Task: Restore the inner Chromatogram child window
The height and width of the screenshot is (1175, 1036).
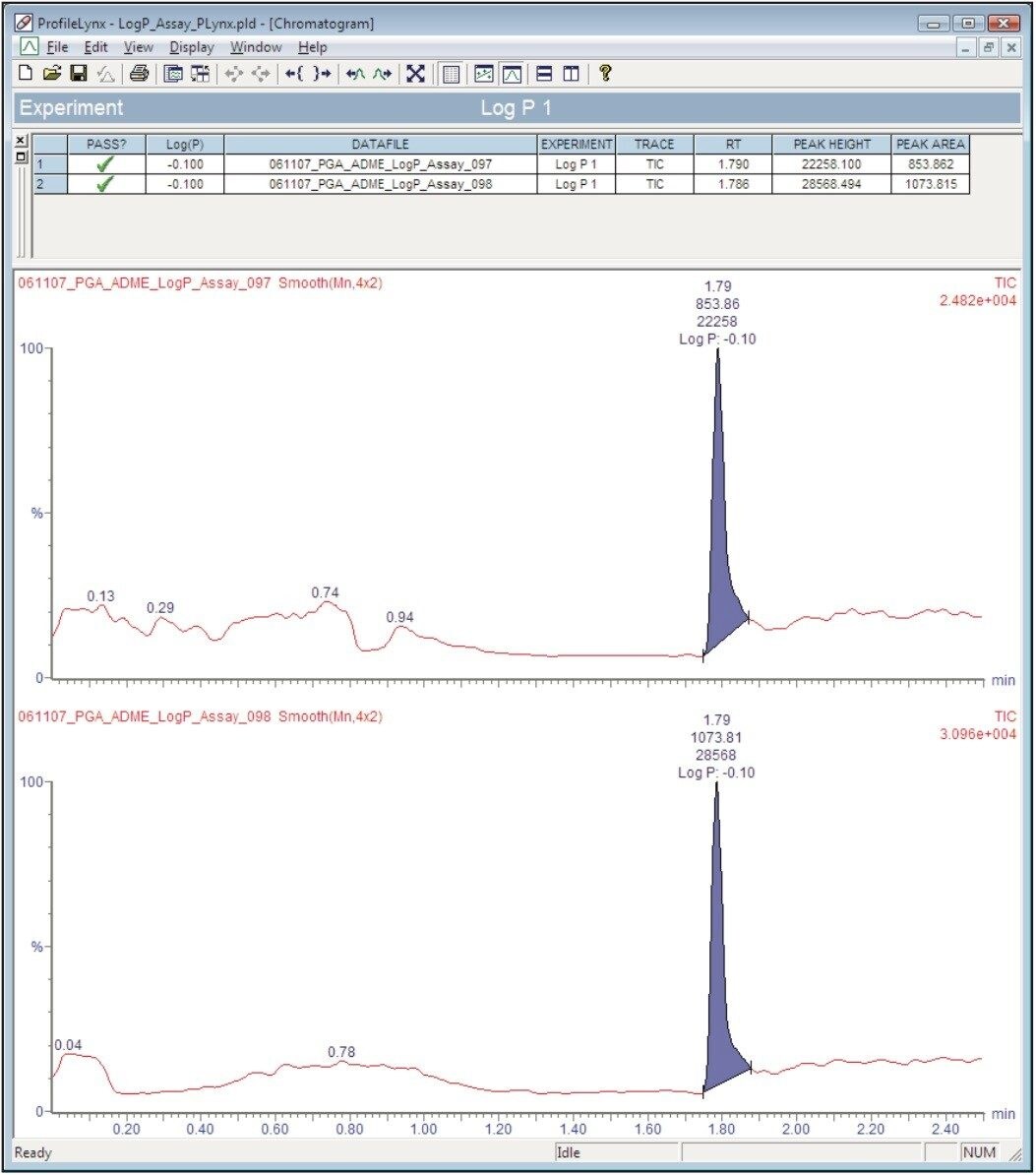Action: pos(989,47)
